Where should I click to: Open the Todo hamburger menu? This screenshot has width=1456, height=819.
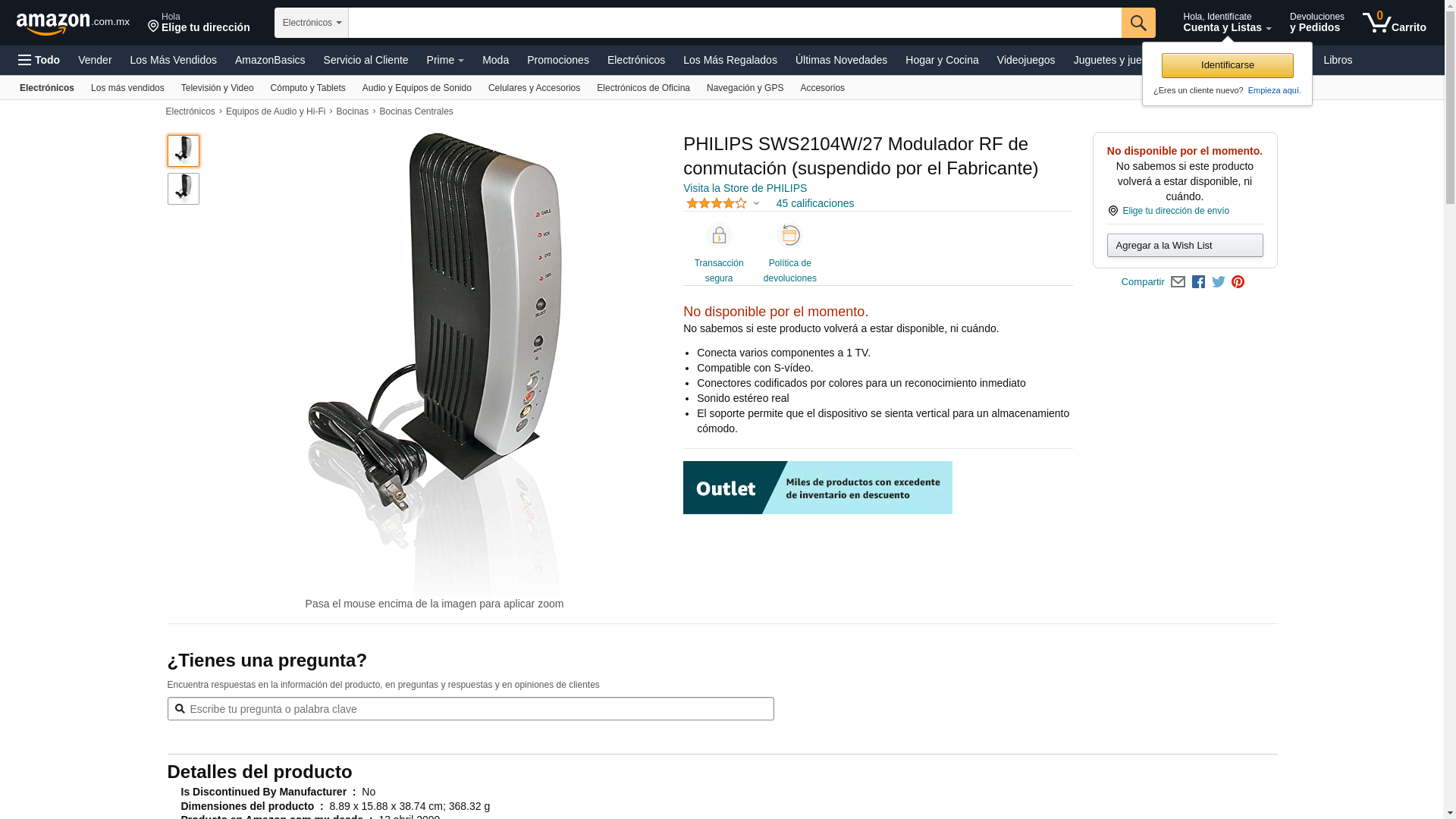coord(39,60)
